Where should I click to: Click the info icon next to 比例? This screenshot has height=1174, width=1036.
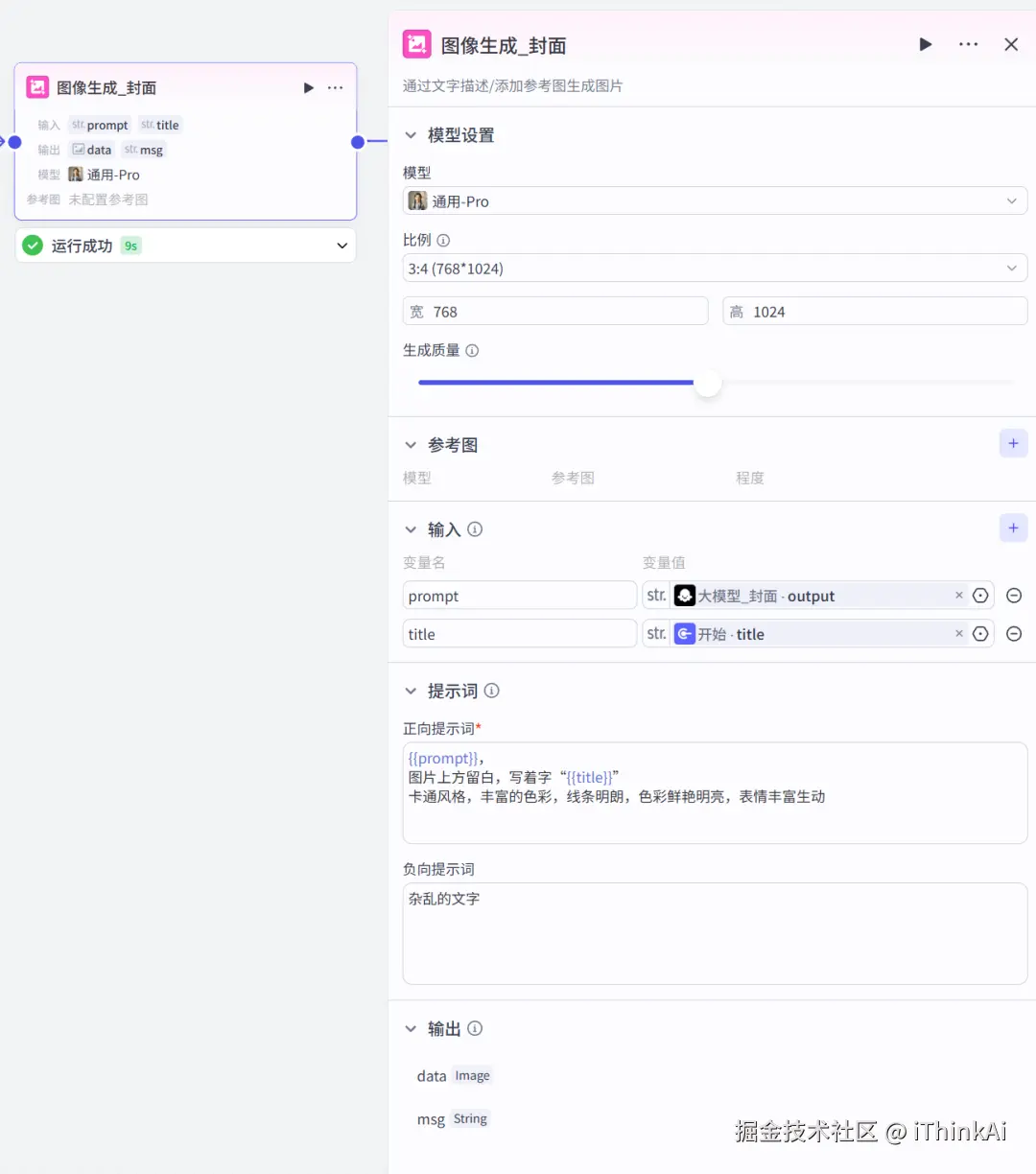pos(444,239)
